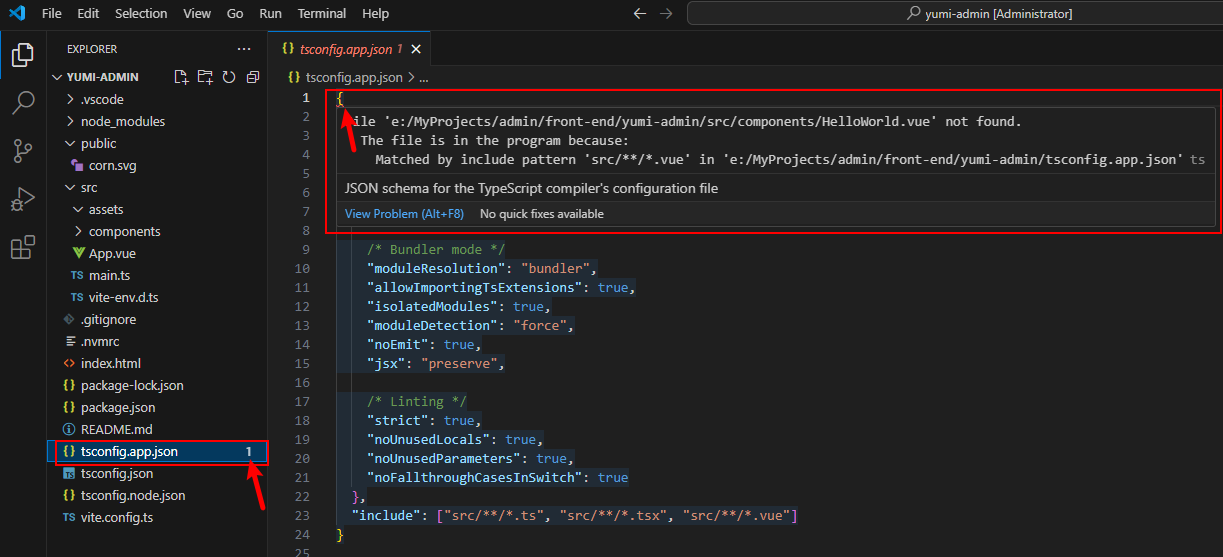Click the VS Code logo icon
Viewport: 1223px width, 557px height.
click(x=17, y=13)
